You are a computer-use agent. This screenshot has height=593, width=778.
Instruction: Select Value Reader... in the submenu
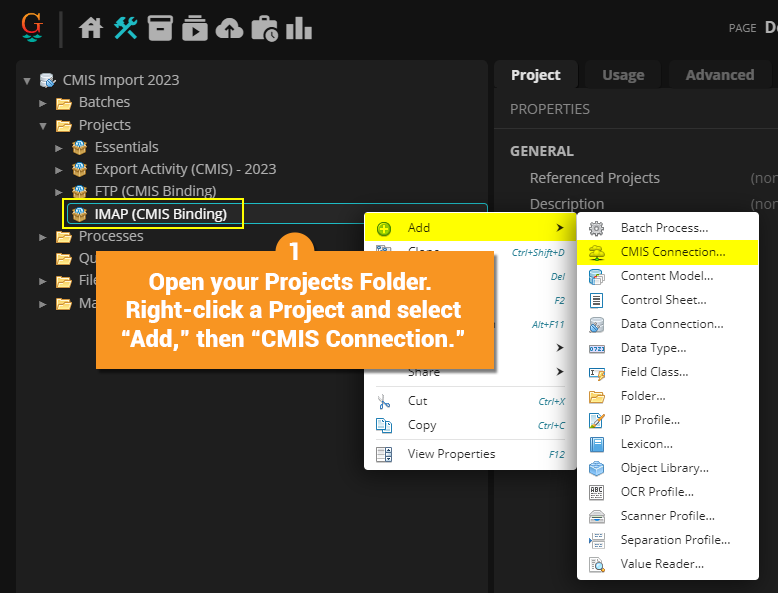pos(667,564)
